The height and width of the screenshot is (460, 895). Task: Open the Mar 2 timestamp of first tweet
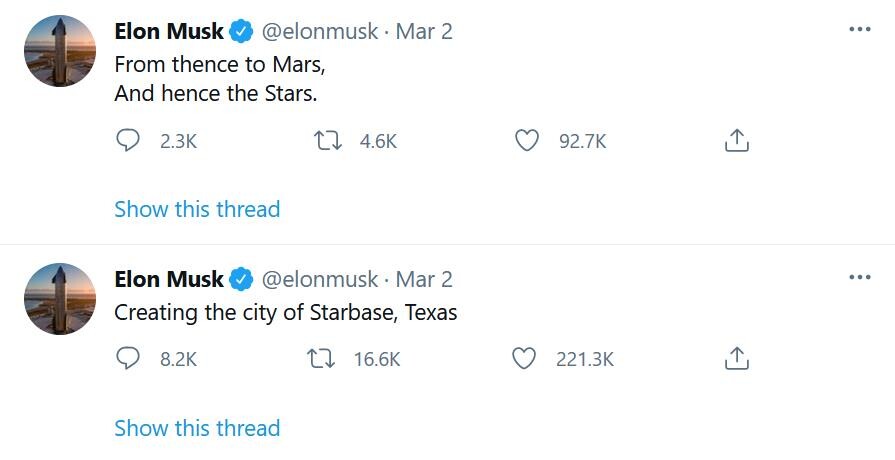424,31
